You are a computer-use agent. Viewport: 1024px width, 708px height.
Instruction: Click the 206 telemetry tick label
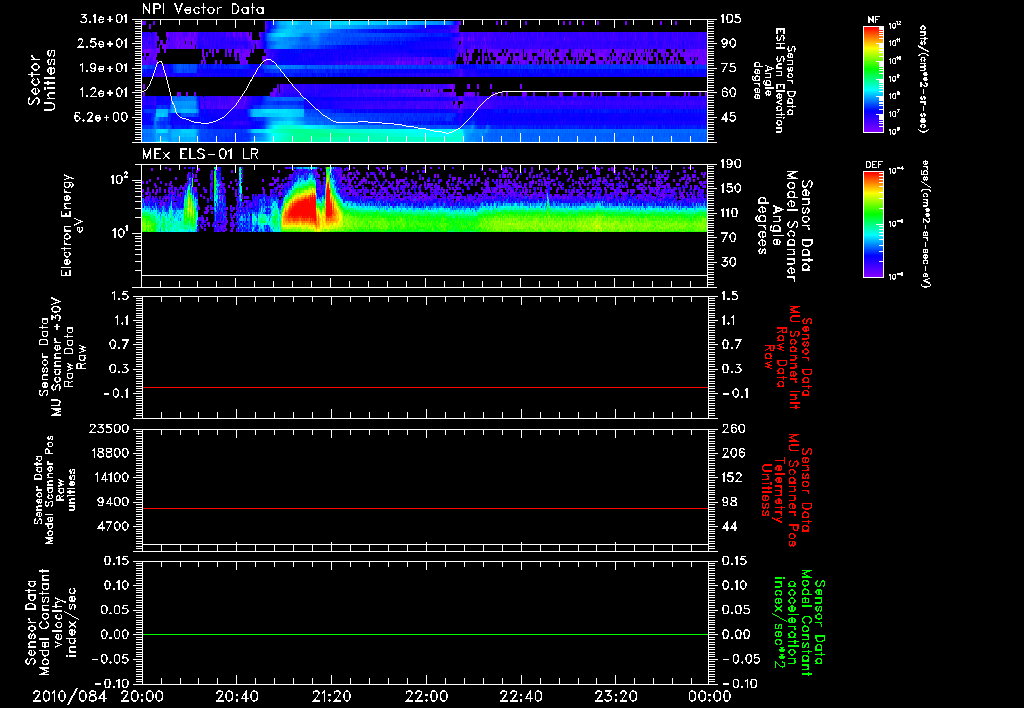tap(731, 453)
